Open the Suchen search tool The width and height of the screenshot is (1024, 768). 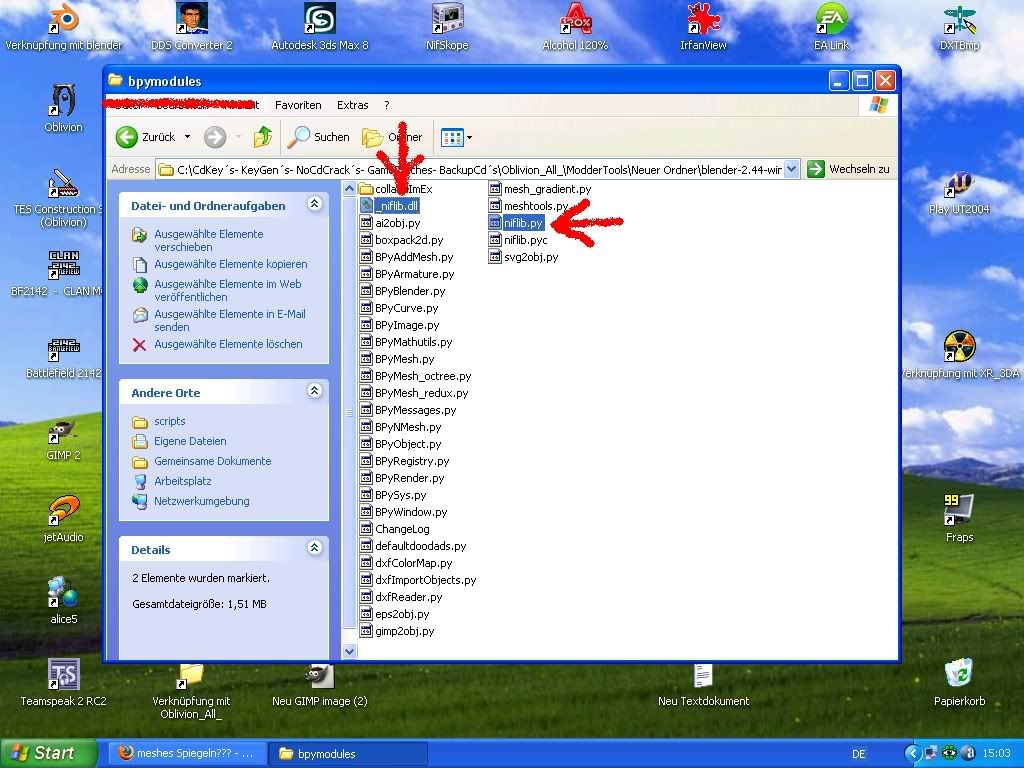click(319, 137)
